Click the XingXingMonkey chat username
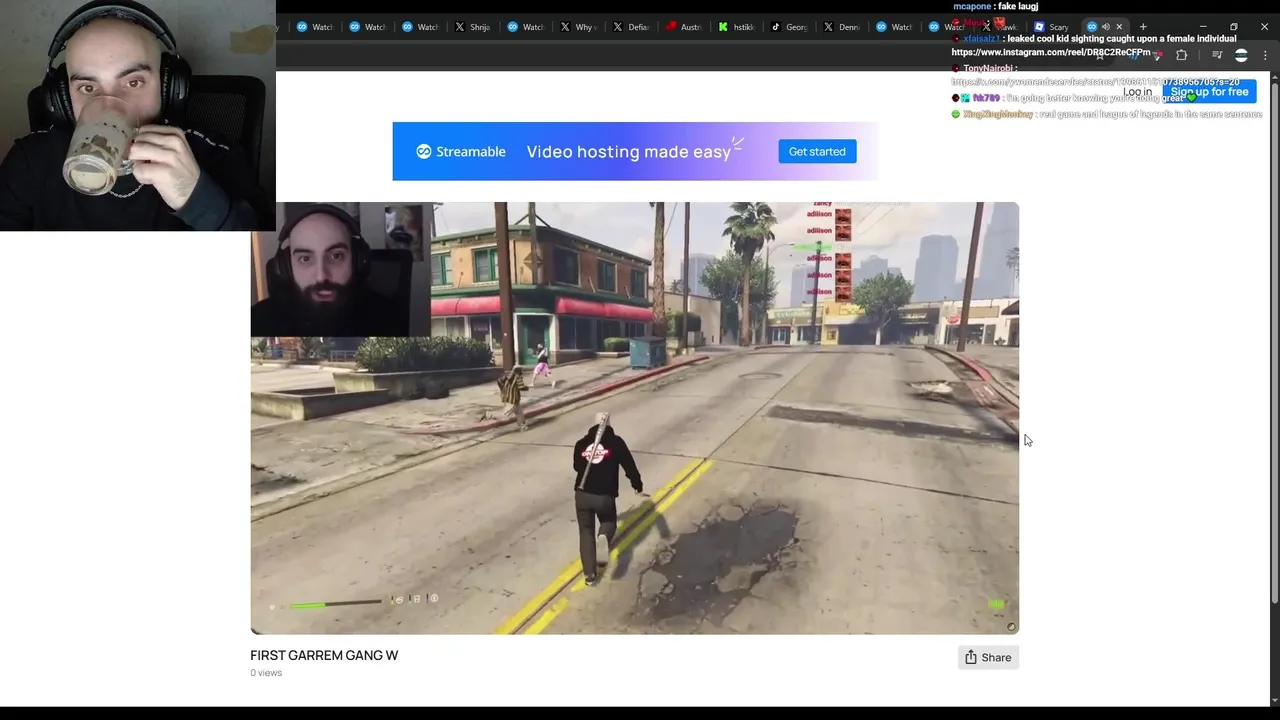This screenshot has height=720, width=1280. point(997,115)
